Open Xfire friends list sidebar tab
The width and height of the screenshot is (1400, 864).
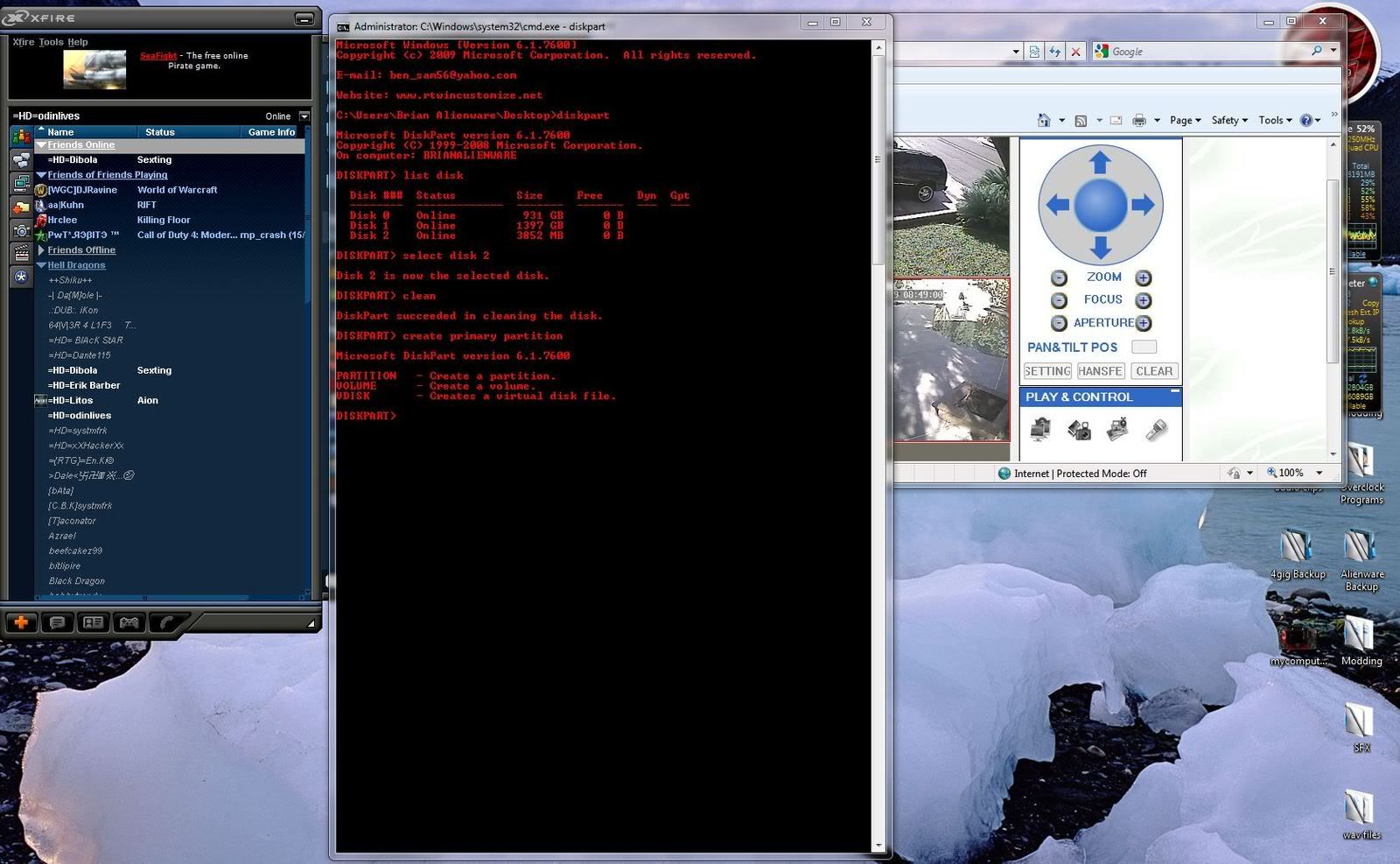tap(21, 136)
